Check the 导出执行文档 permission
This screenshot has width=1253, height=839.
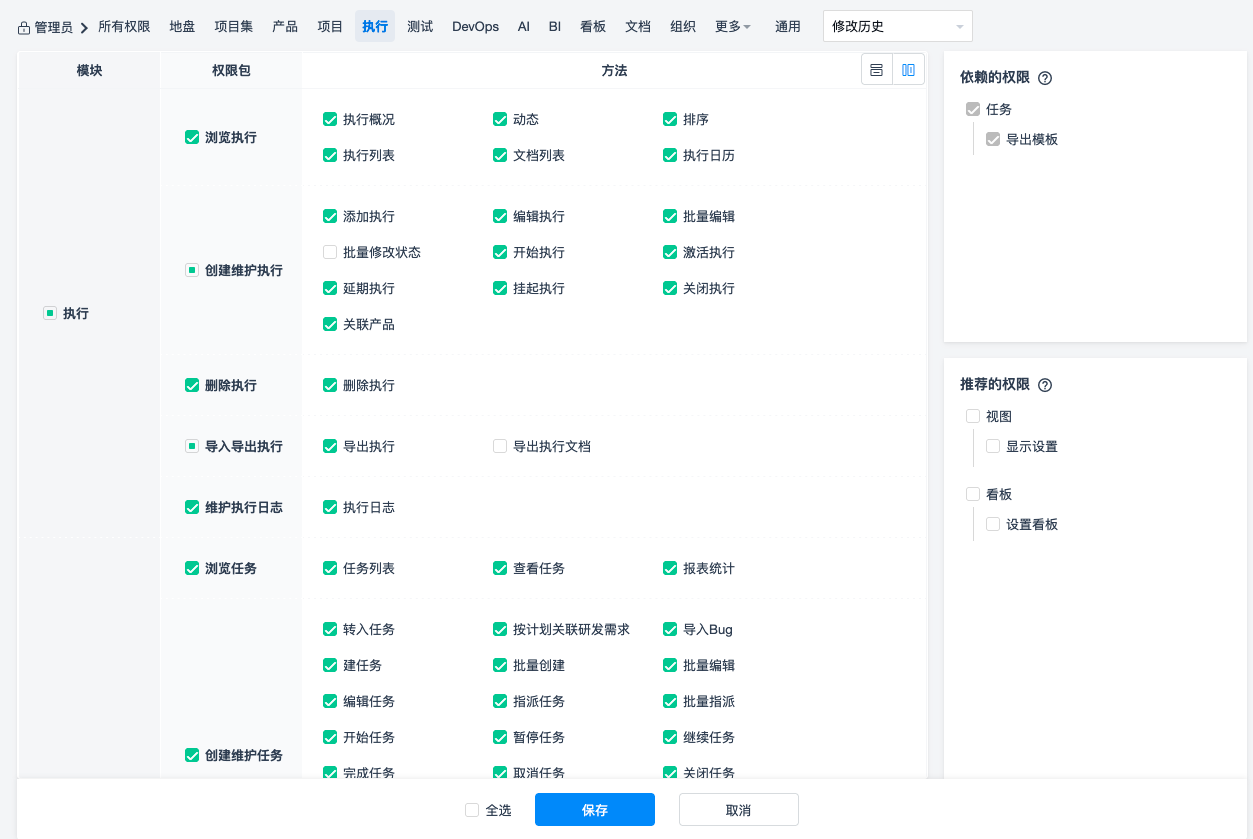tap(500, 446)
